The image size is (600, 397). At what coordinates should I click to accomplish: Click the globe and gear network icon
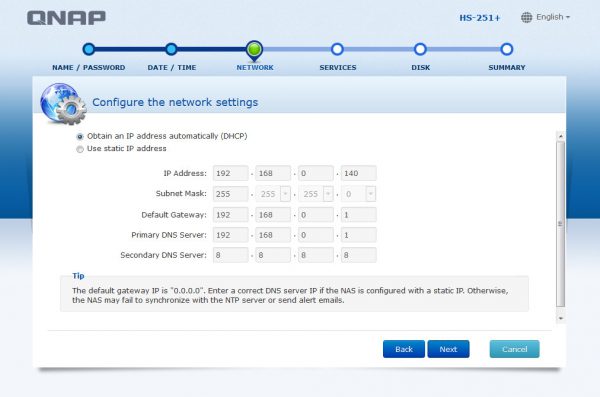tap(63, 104)
